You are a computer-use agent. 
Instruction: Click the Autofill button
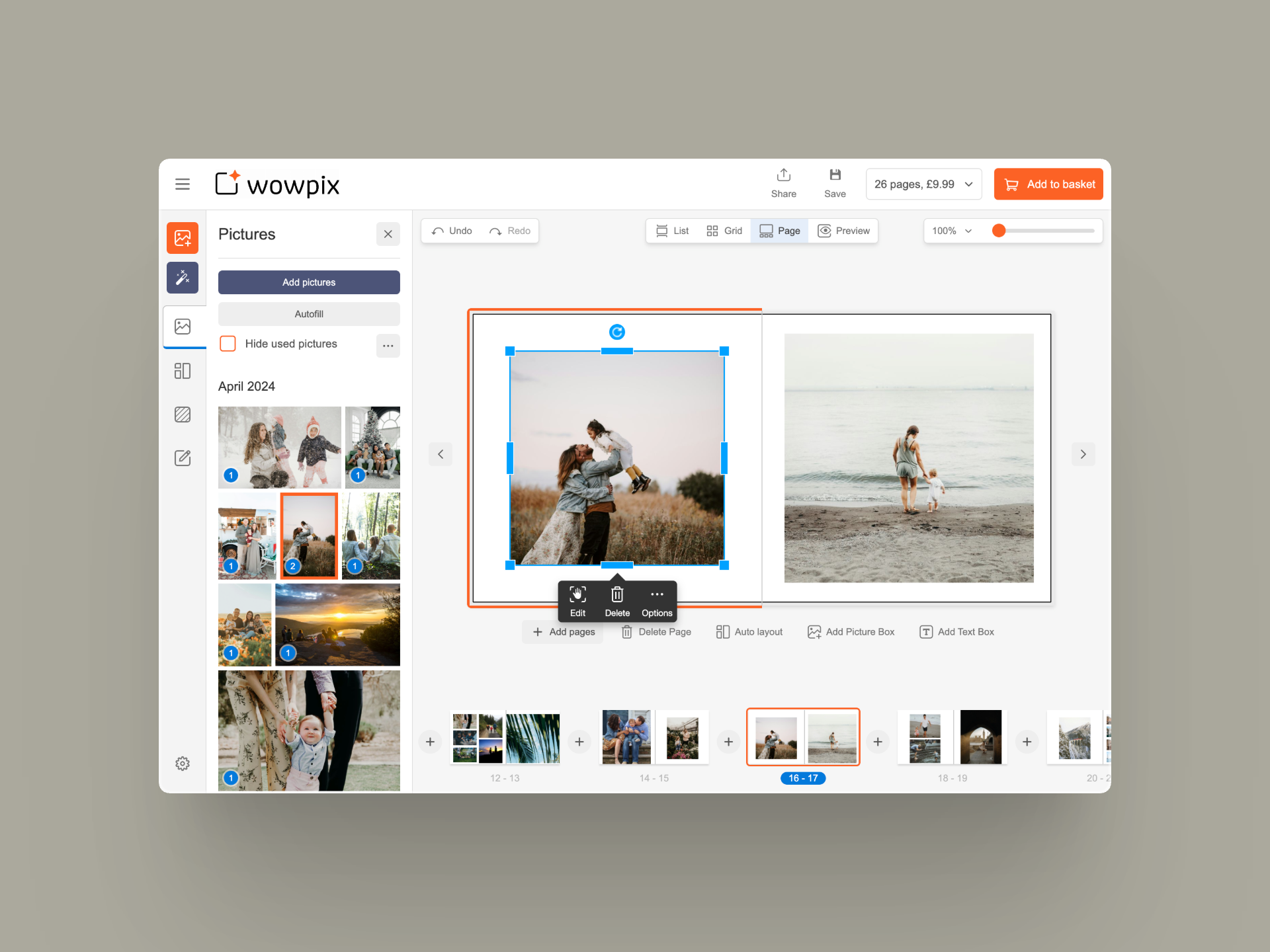point(309,314)
